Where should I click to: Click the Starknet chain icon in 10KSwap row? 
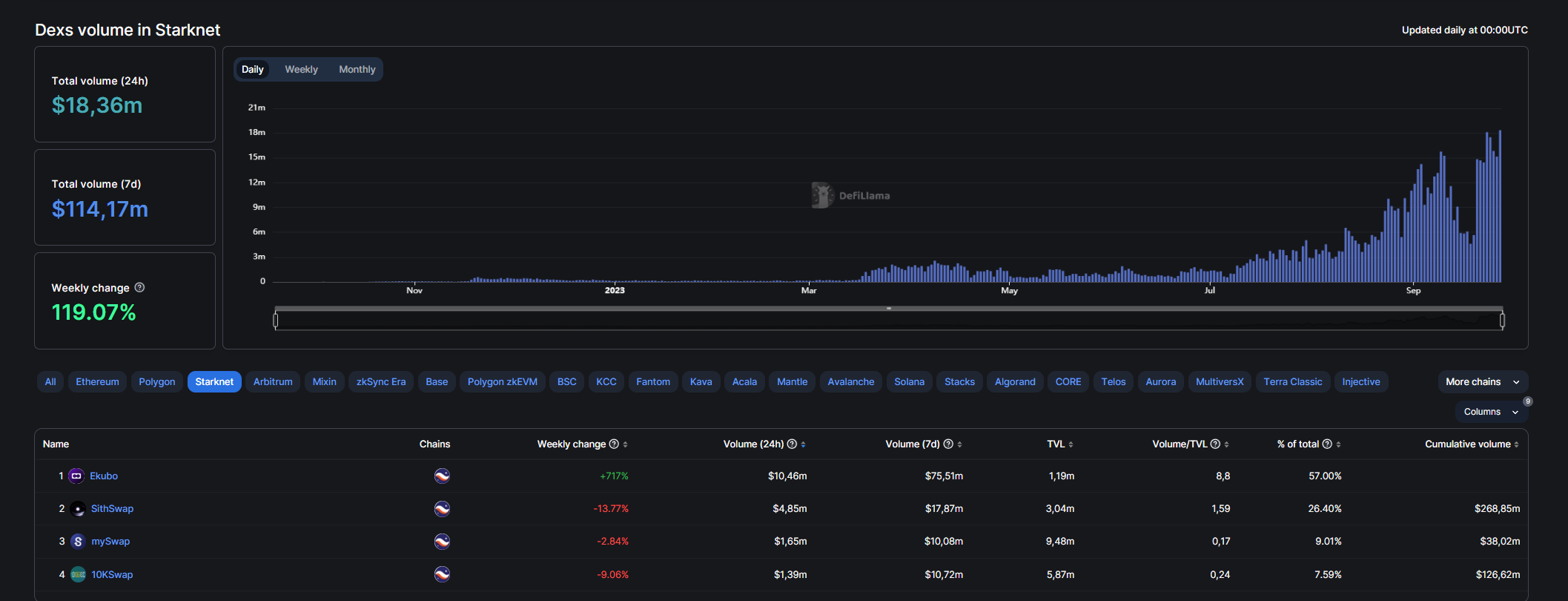coord(442,574)
